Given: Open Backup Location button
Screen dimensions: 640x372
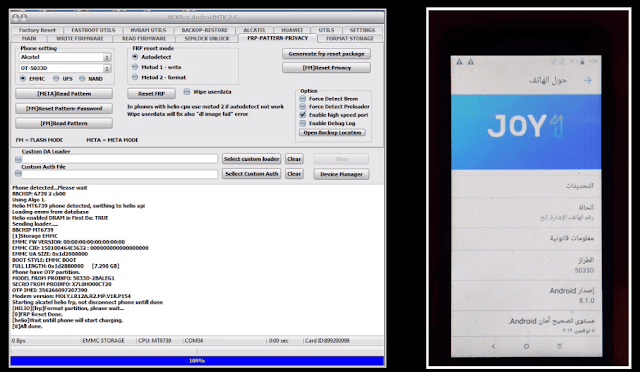Looking at the screenshot, I should coord(332,133).
